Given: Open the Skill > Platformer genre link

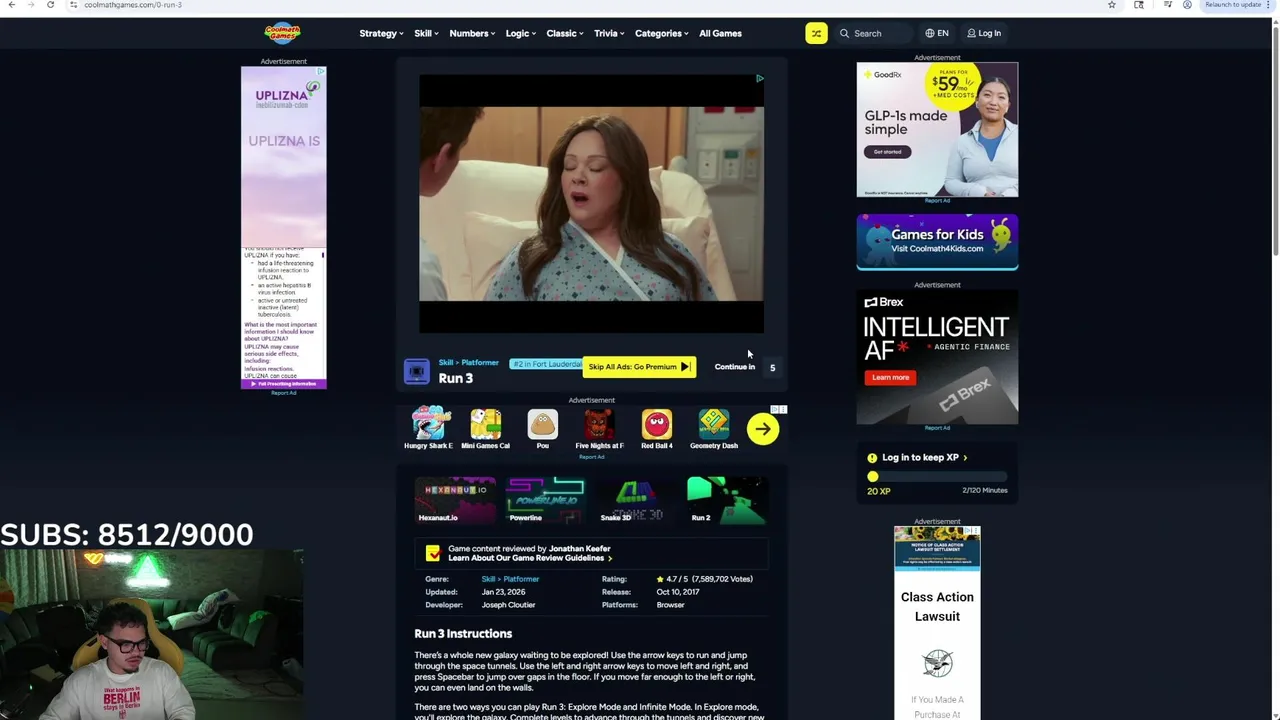Looking at the screenshot, I should (510, 579).
